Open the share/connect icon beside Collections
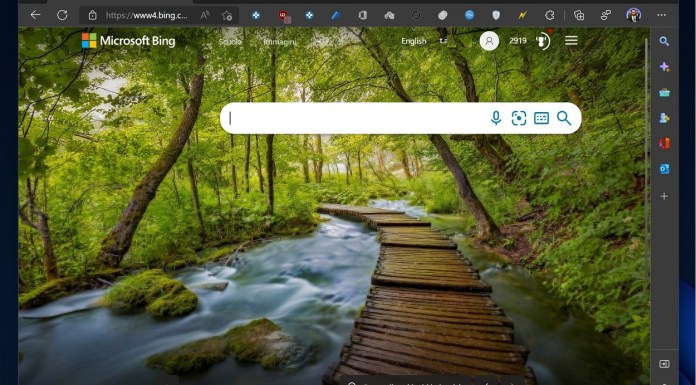This screenshot has height=385, width=696. pos(605,16)
